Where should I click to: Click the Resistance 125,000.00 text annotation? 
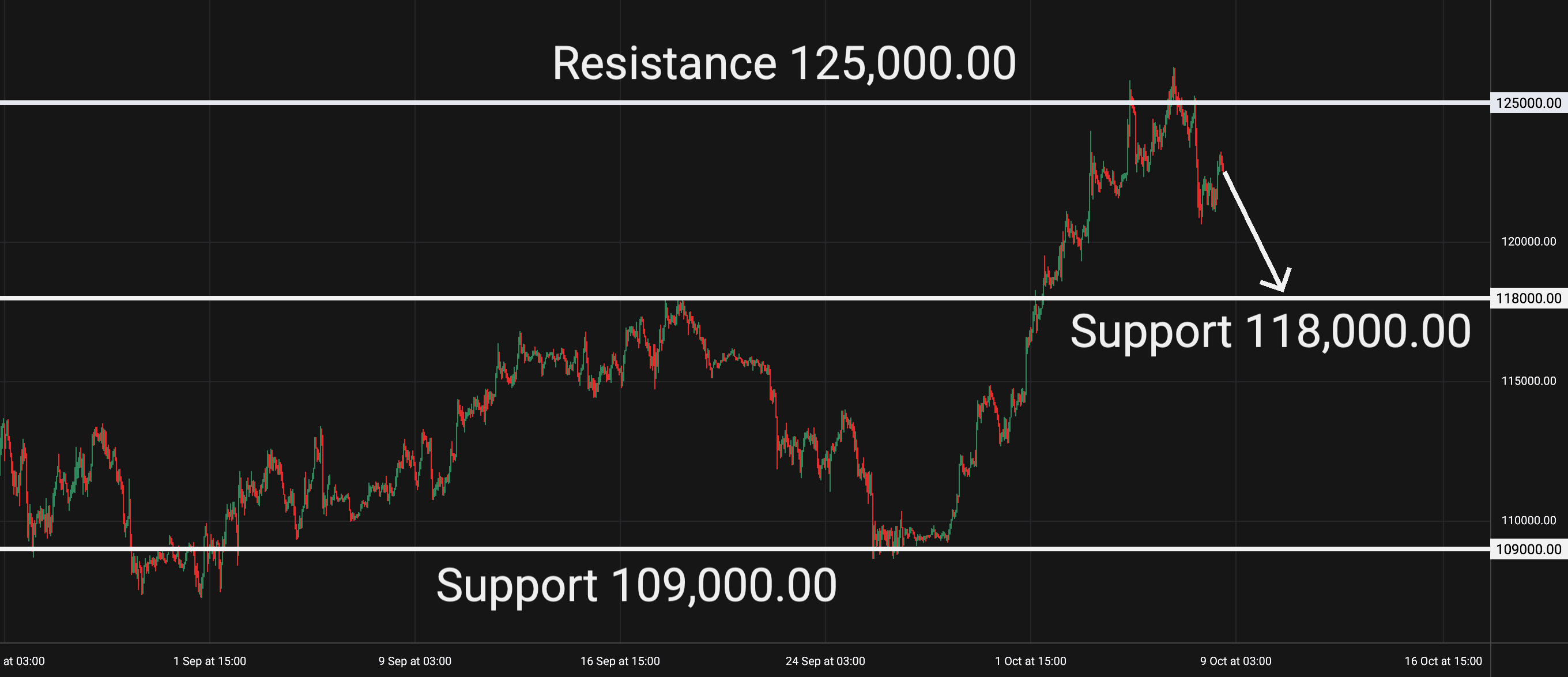(x=784, y=64)
